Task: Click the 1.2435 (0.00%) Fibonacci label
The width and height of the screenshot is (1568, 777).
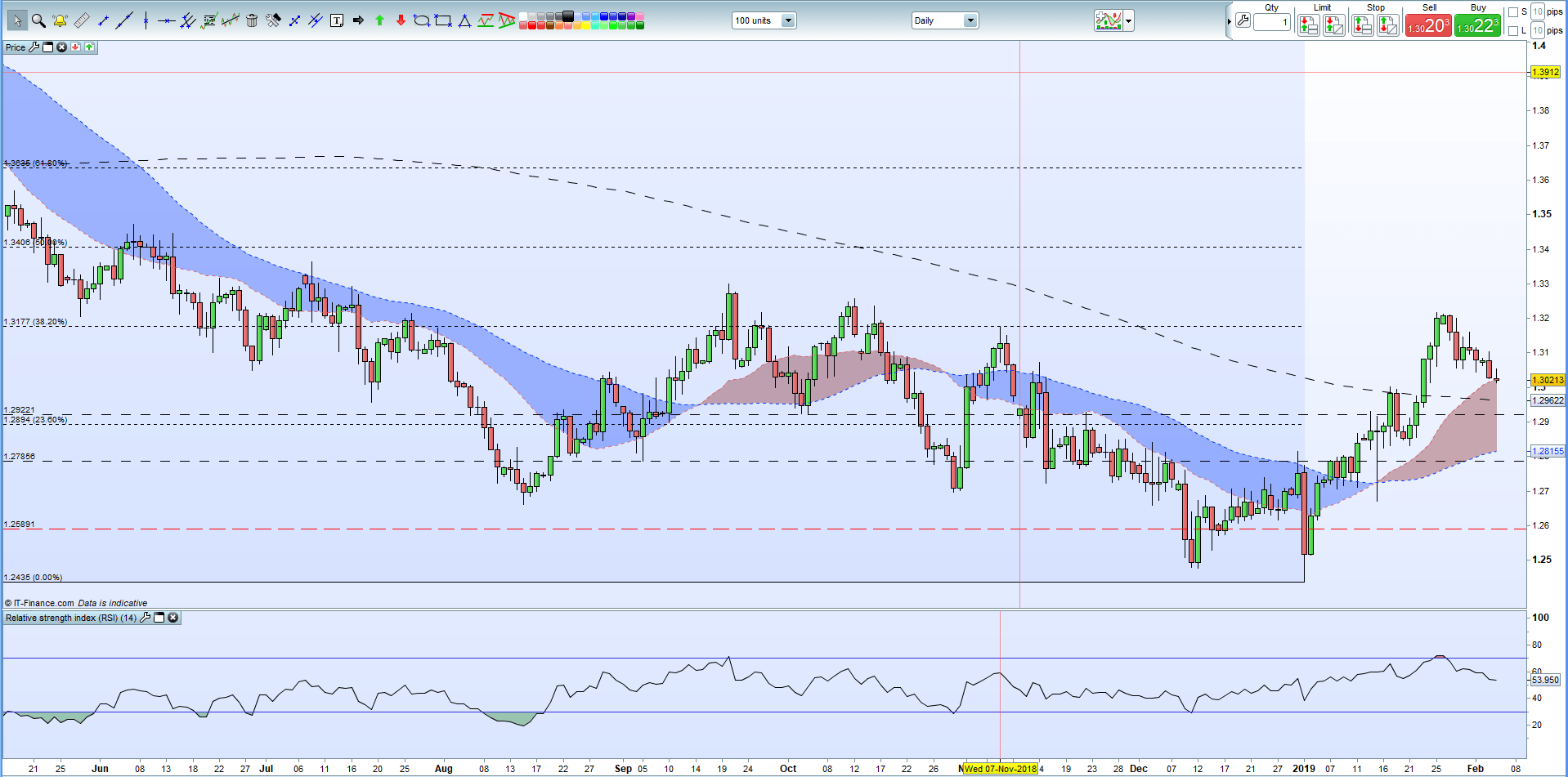Action: pos(33,577)
